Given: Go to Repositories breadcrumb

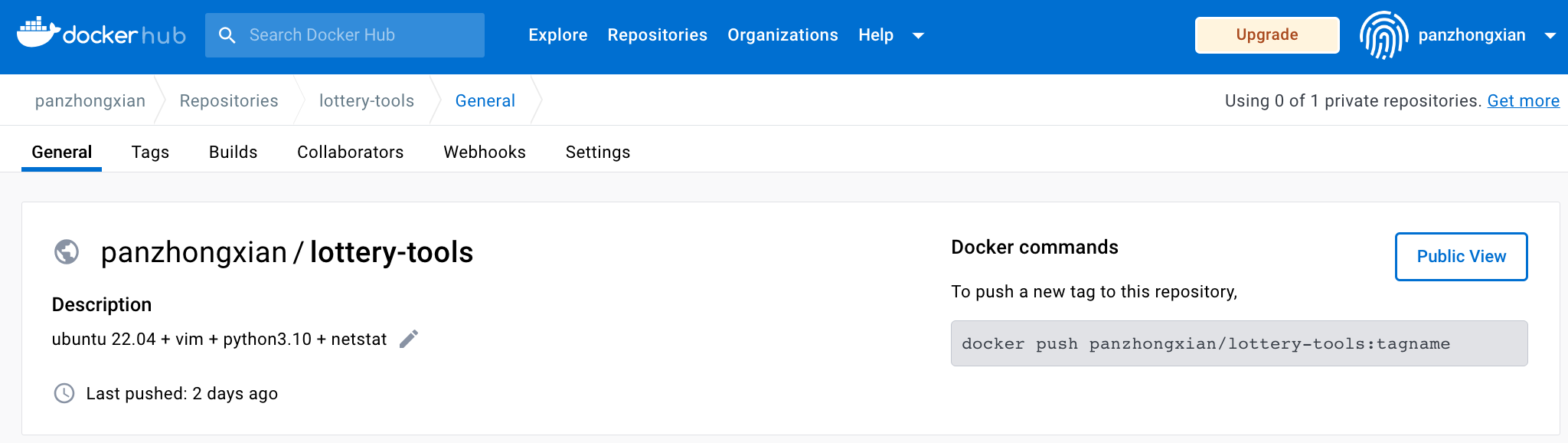Looking at the screenshot, I should pyautogui.click(x=229, y=100).
